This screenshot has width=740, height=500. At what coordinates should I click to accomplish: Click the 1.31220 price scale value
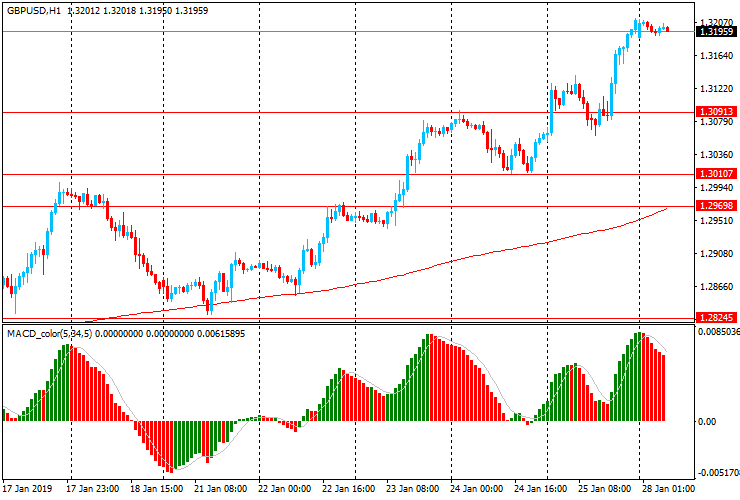717,89
